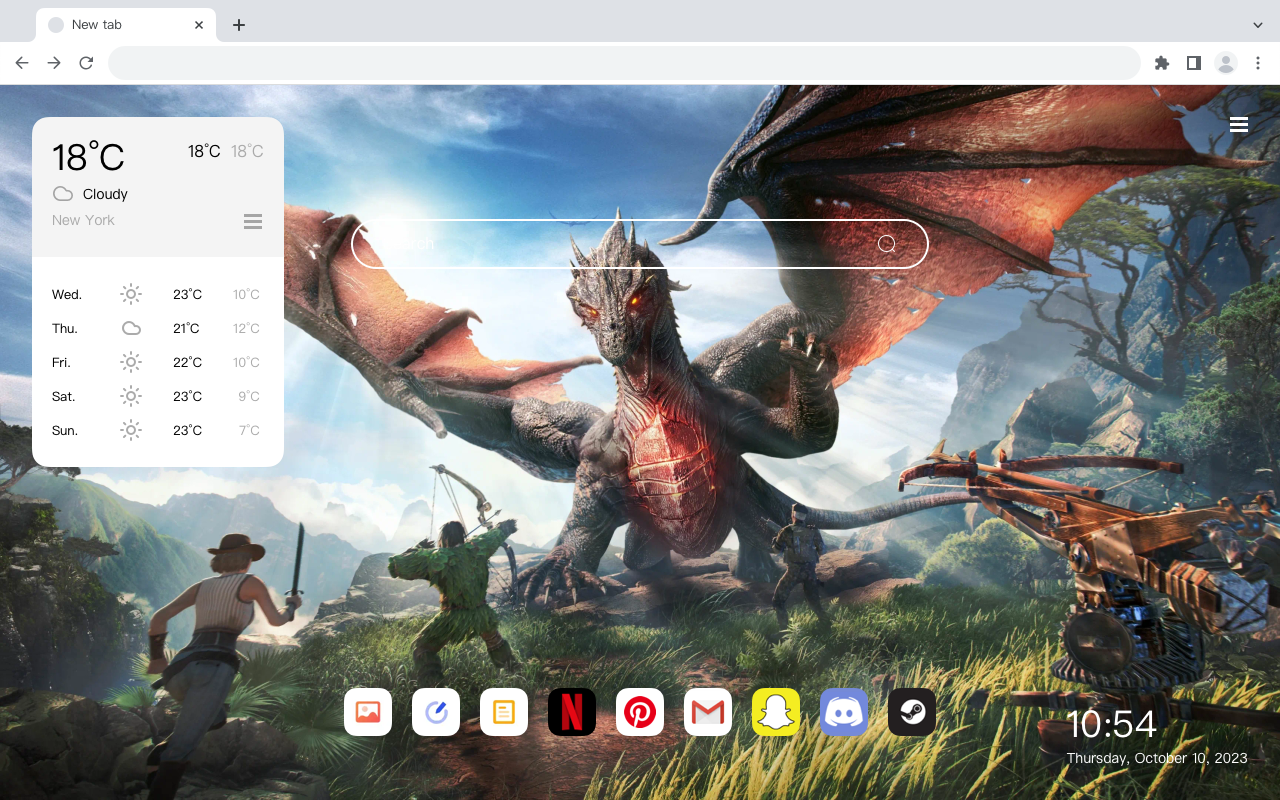This screenshot has height=800, width=1280.
Task: Click the cloud icon in Thursday's forecast
Action: (x=131, y=328)
